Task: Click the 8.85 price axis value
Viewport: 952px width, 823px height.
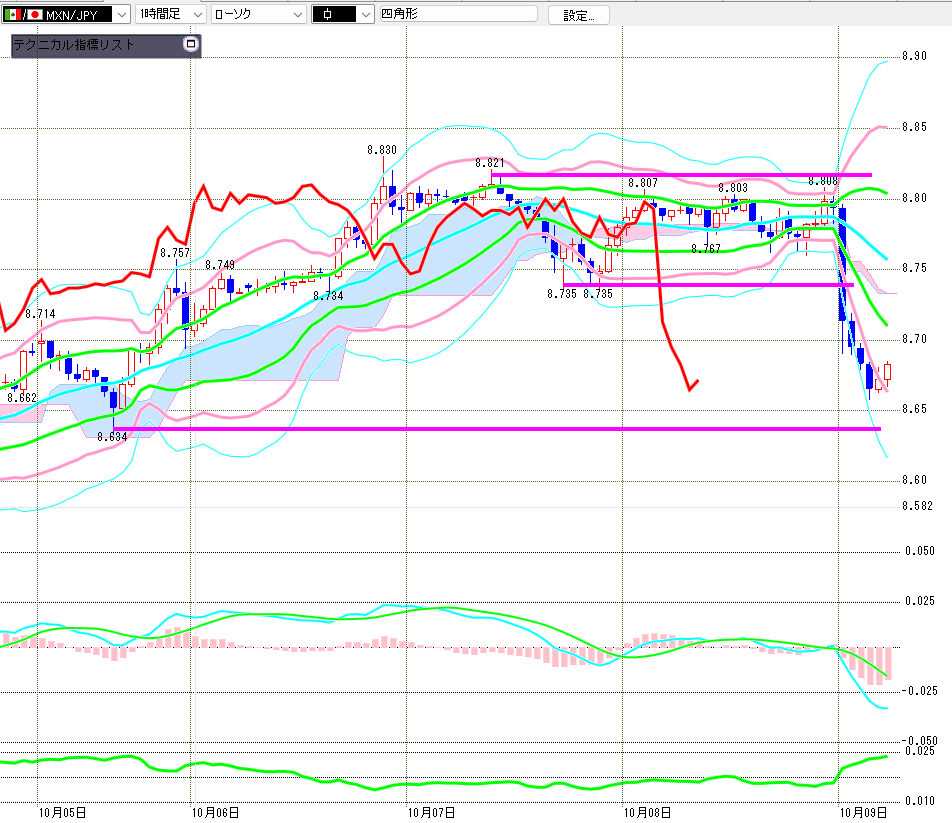Action: point(914,127)
